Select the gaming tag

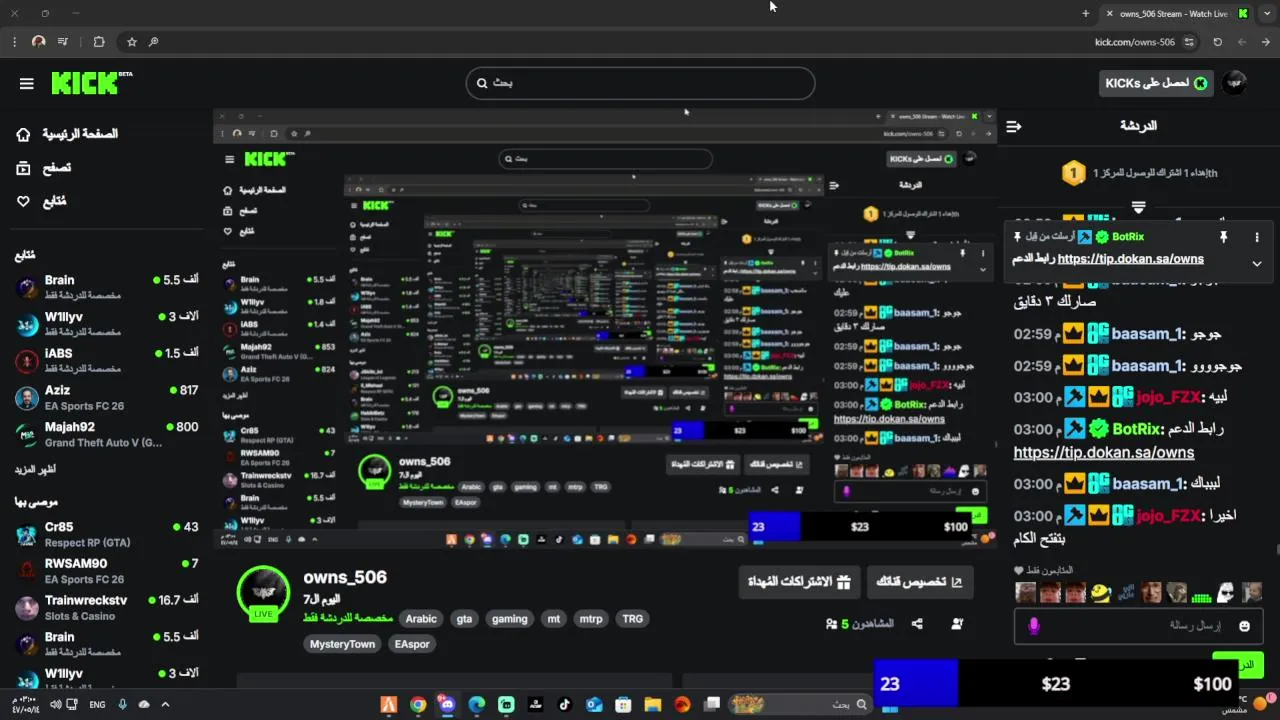(x=509, y=619)
